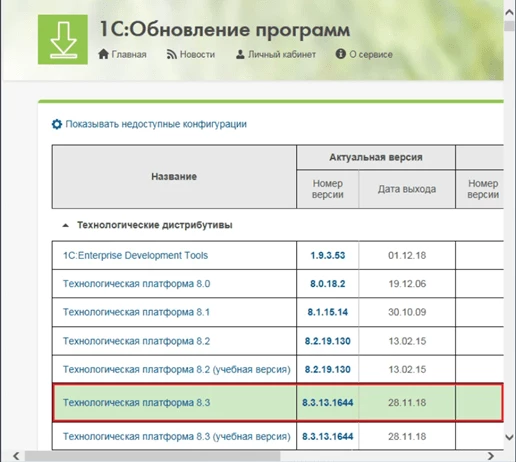
Task: Click the Актуальная версия column header
Action: [376, 157]
